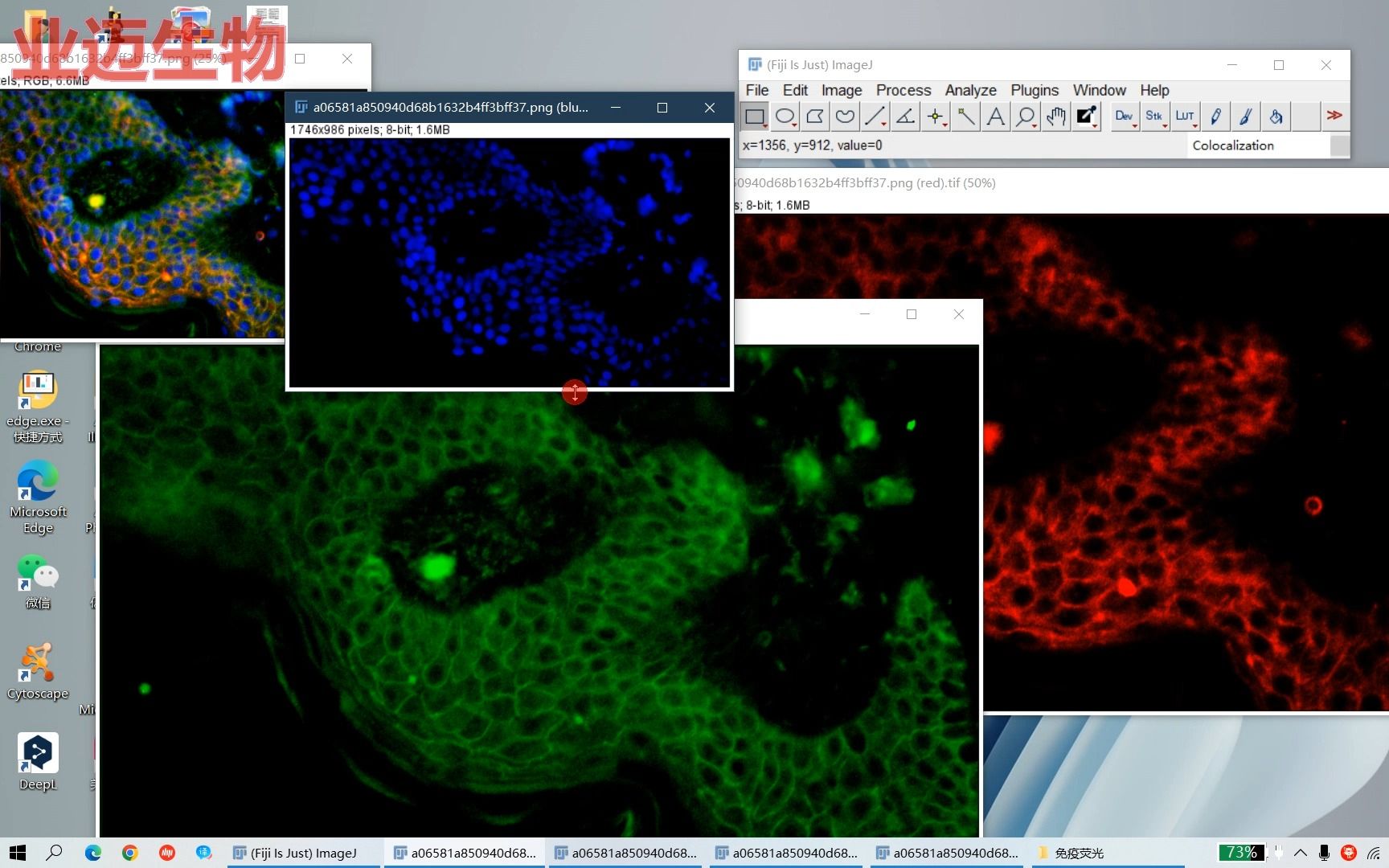Open the Help menu in ImageJ
Screen dimensions: 1389x868
(1154, 90)
